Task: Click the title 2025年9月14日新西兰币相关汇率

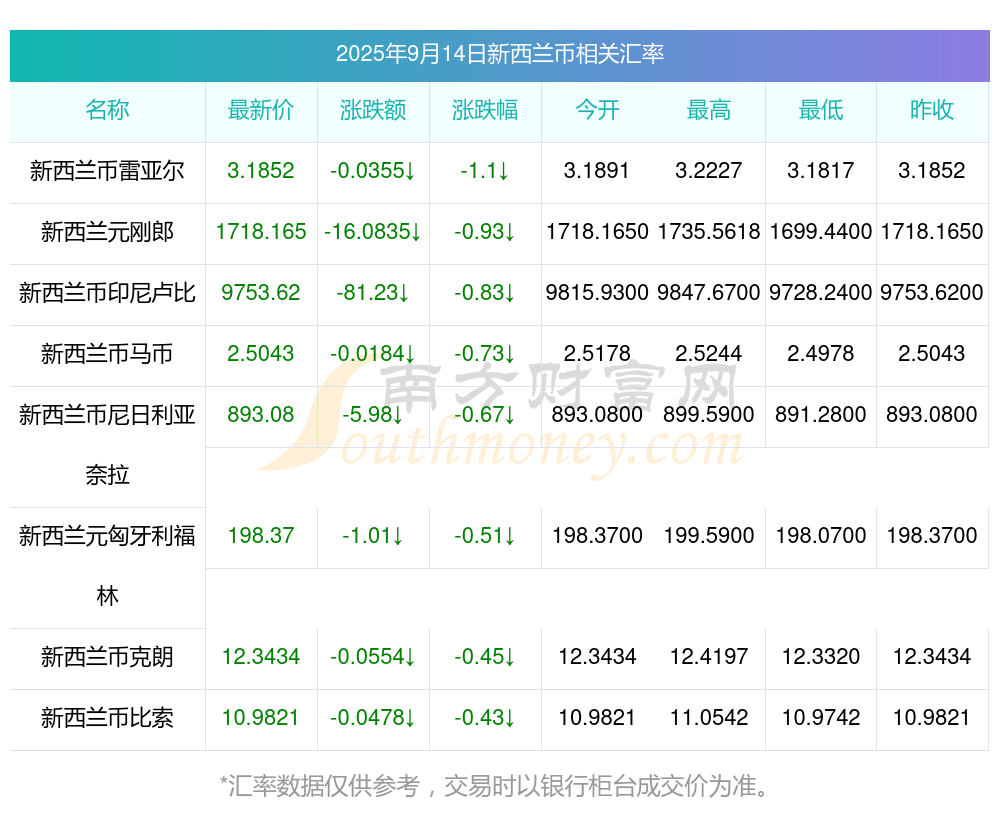Action: pos(500,54)
